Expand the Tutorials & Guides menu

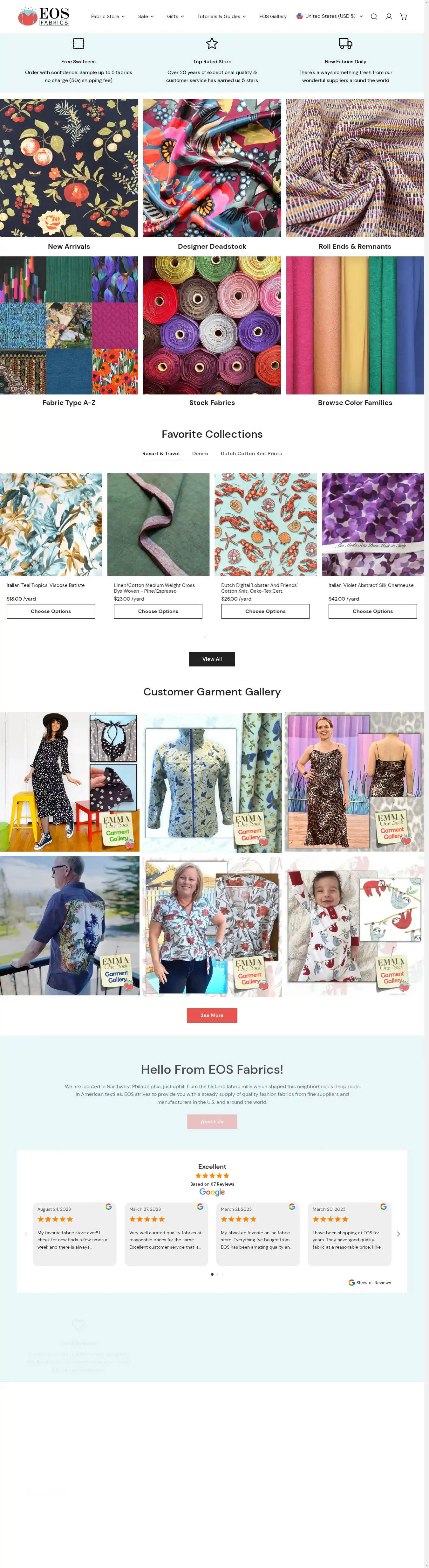click(221, 17)
